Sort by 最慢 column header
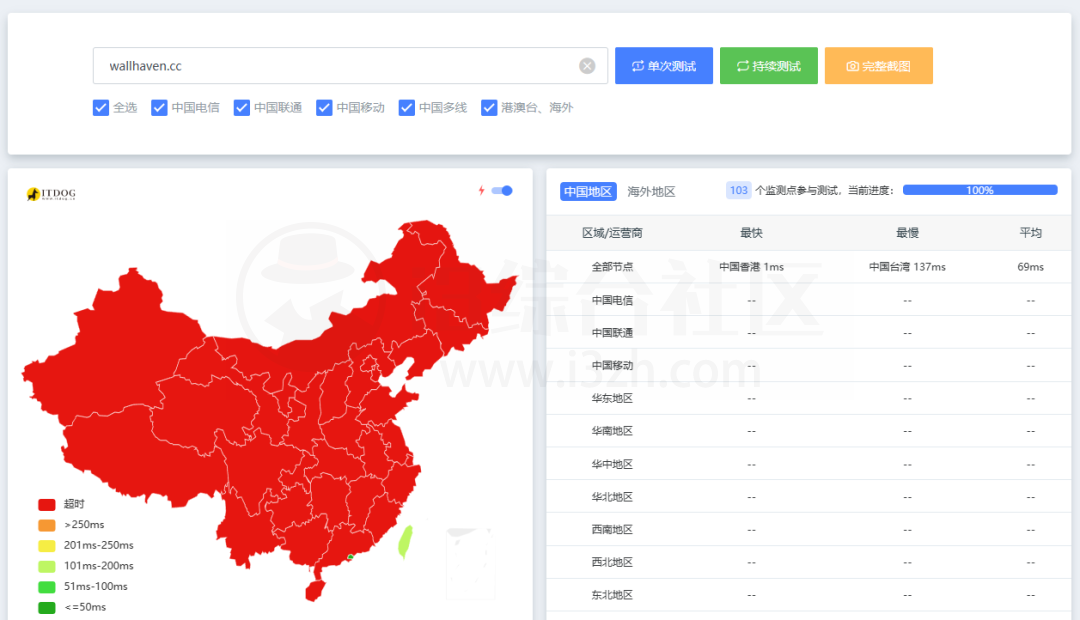The width and height of the screenshot is (1080, 620). coord(907,233)
